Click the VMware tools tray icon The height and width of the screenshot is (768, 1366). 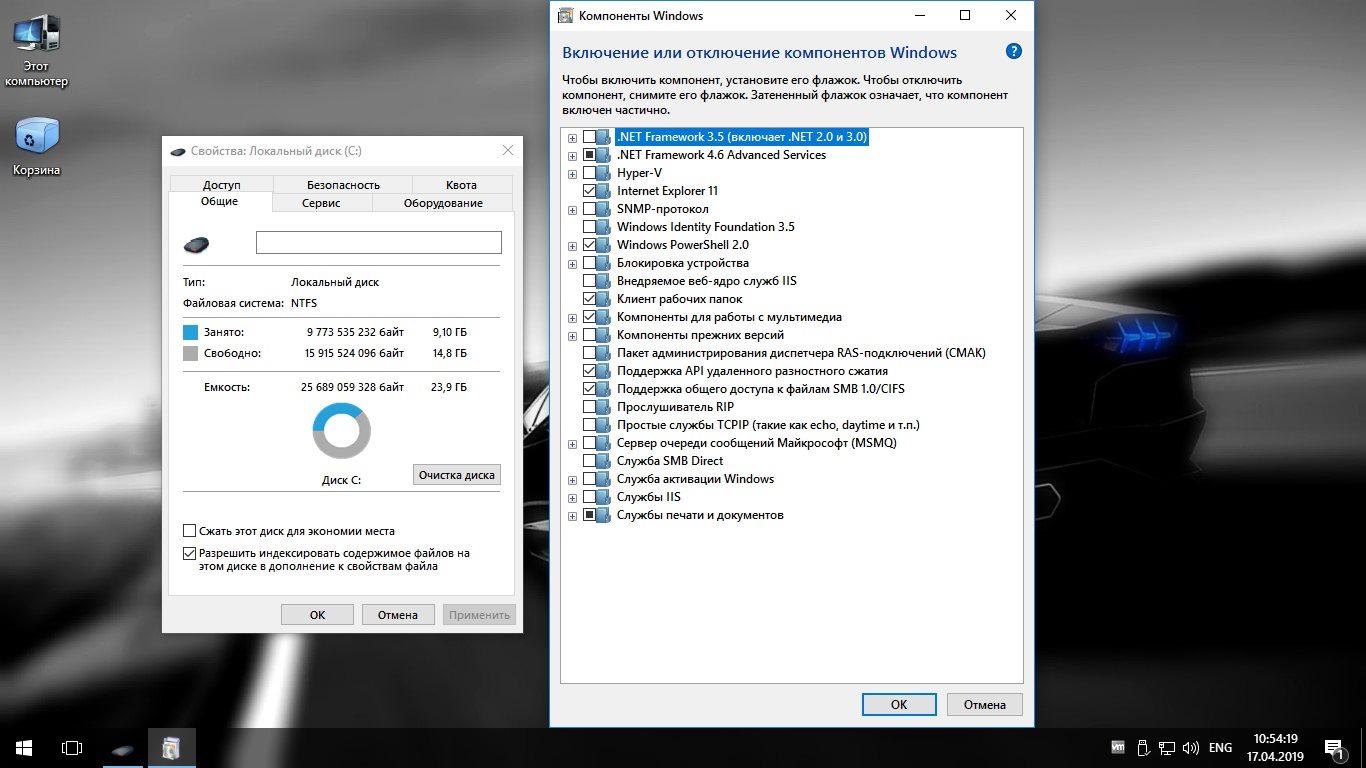point(1118,747)
